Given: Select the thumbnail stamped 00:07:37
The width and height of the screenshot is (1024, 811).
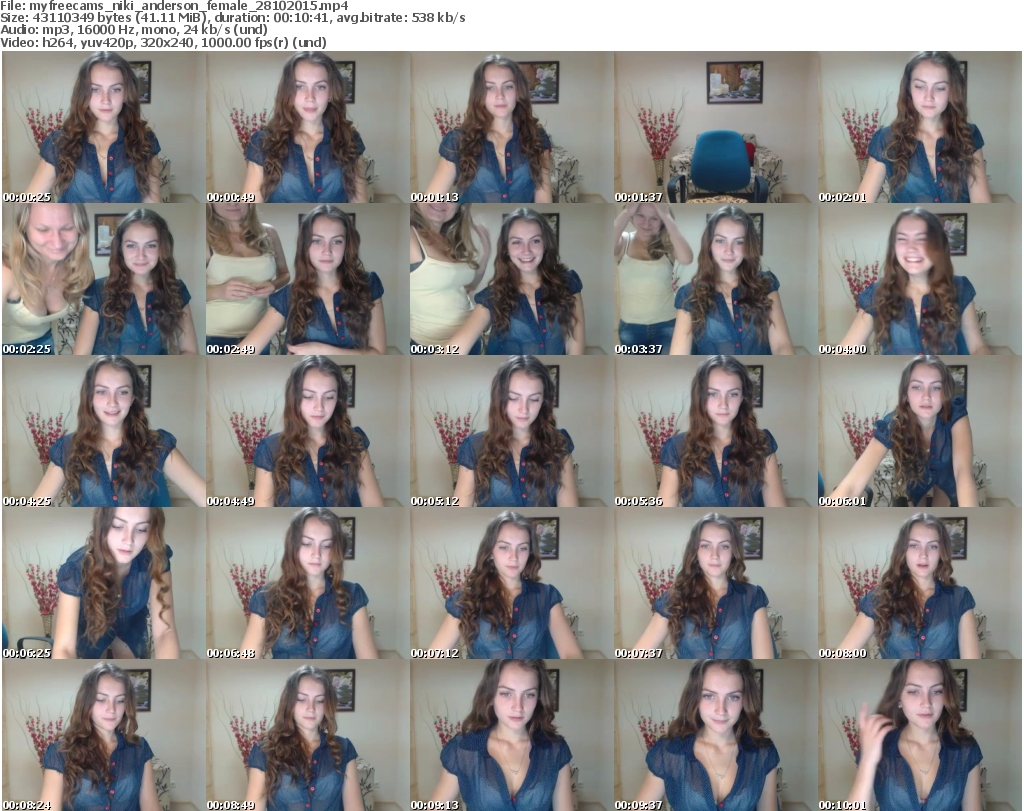Looking at the screenshot, I should (x=716, y=583).
